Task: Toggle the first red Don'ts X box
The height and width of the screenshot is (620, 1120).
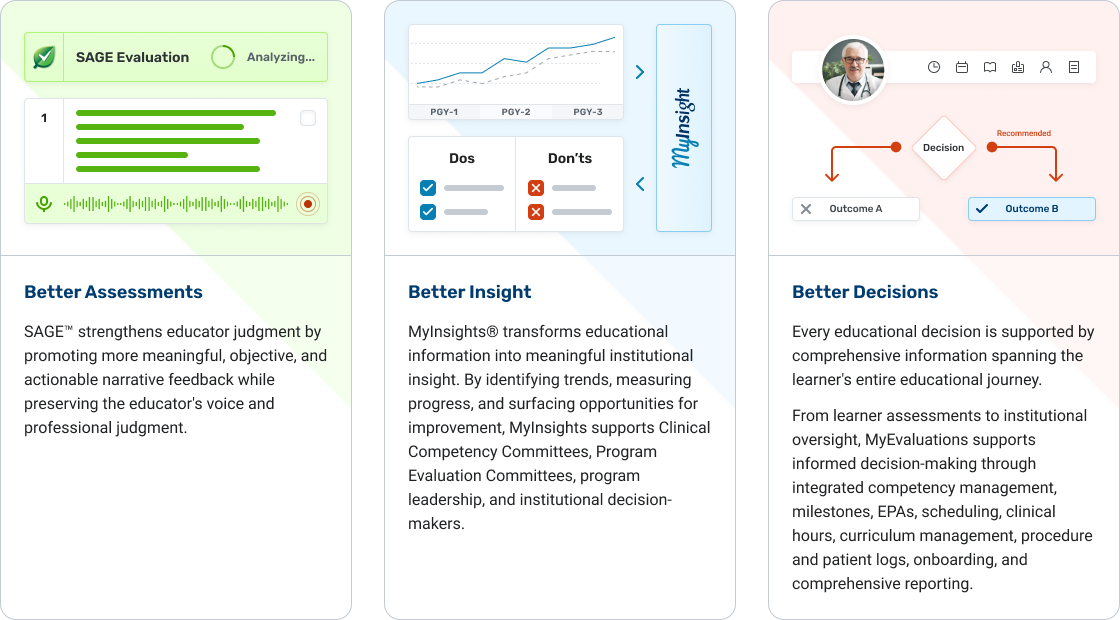Action: 536,188
